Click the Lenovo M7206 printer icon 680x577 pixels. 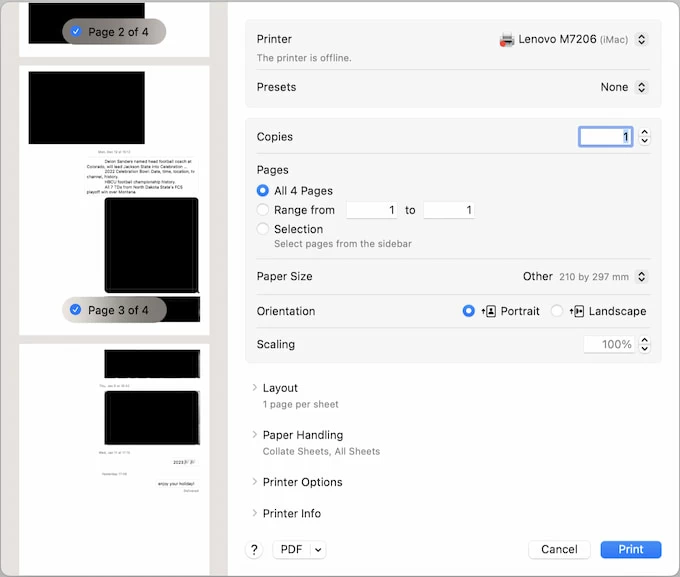[x=507, y=40]
